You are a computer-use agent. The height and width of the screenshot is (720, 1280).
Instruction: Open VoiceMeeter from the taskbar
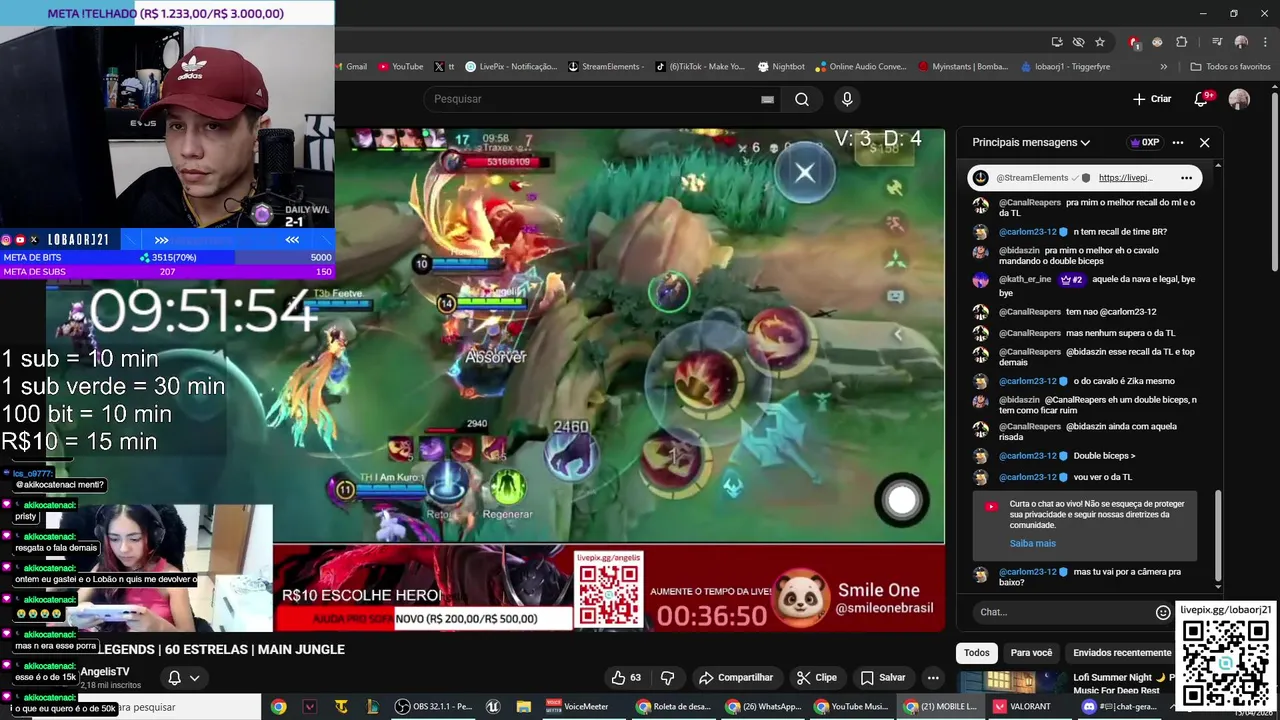577,706
